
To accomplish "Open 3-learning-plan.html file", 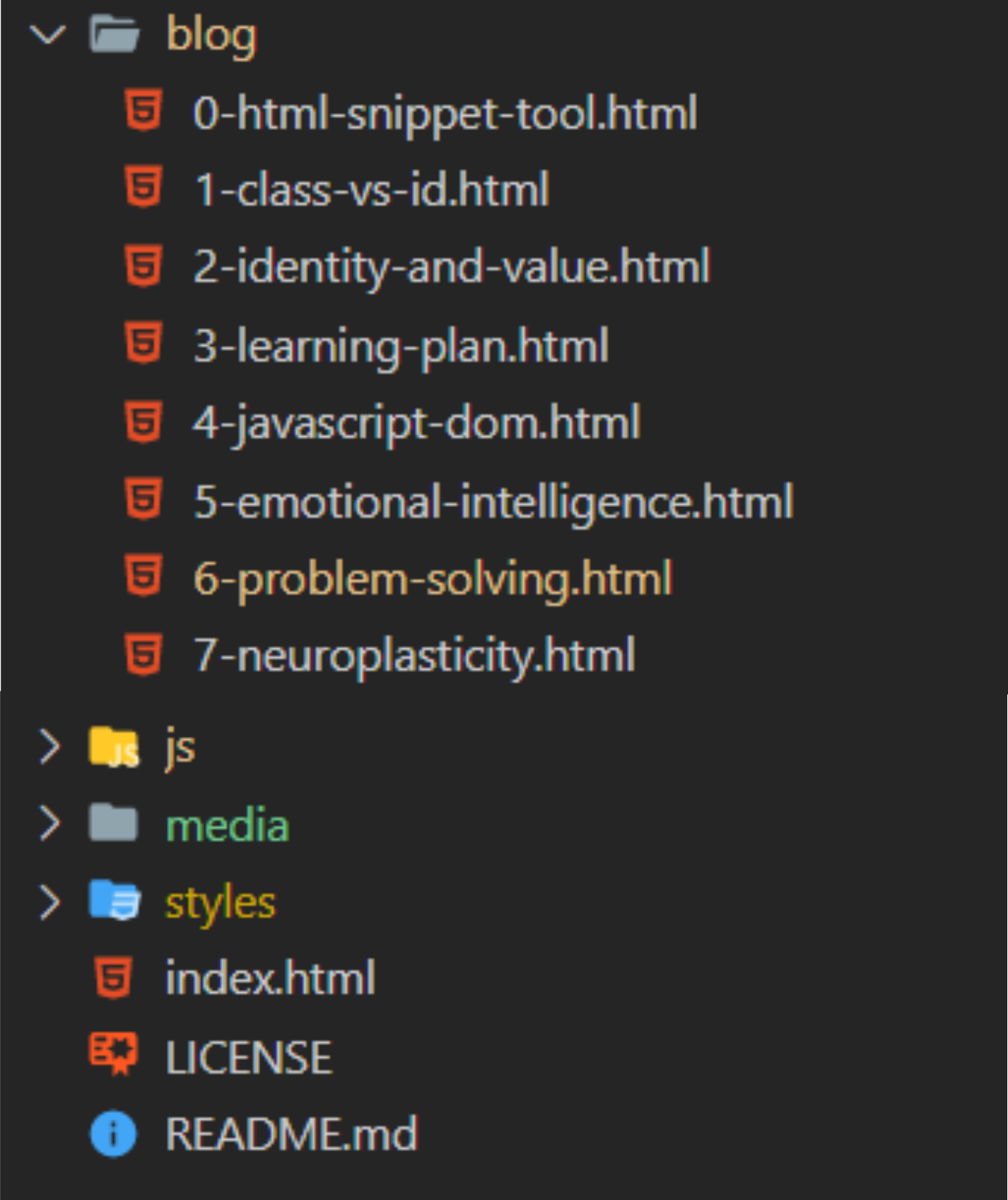I will tap(401, 346).
